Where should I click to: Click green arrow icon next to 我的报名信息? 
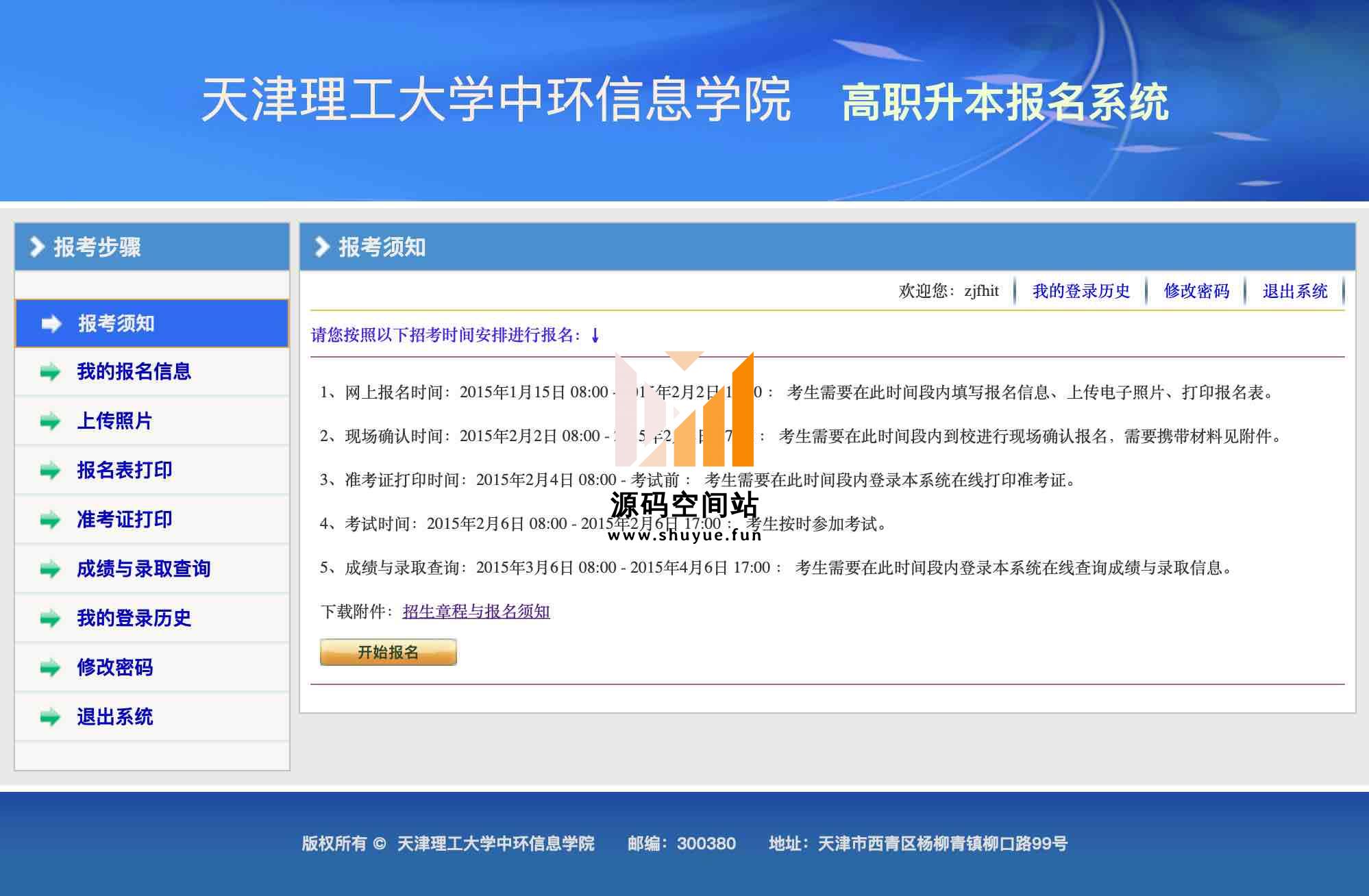[x=50, y=372]
